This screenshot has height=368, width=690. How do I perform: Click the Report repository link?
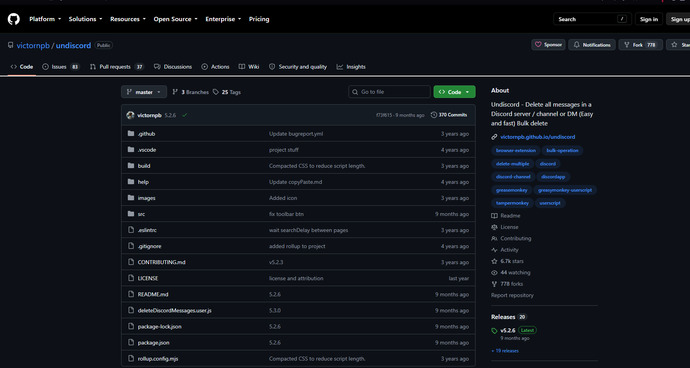512,295
